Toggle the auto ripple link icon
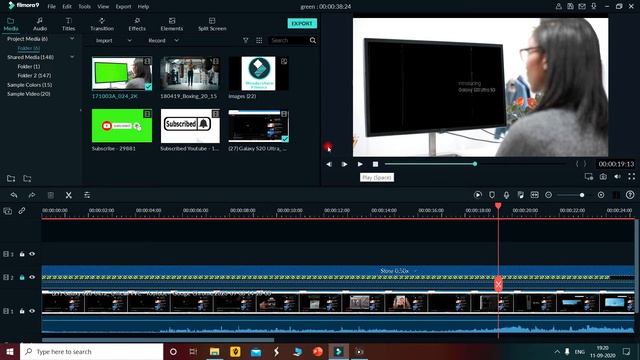Viewport: 640px width, 360px height. tap(22, 211)
